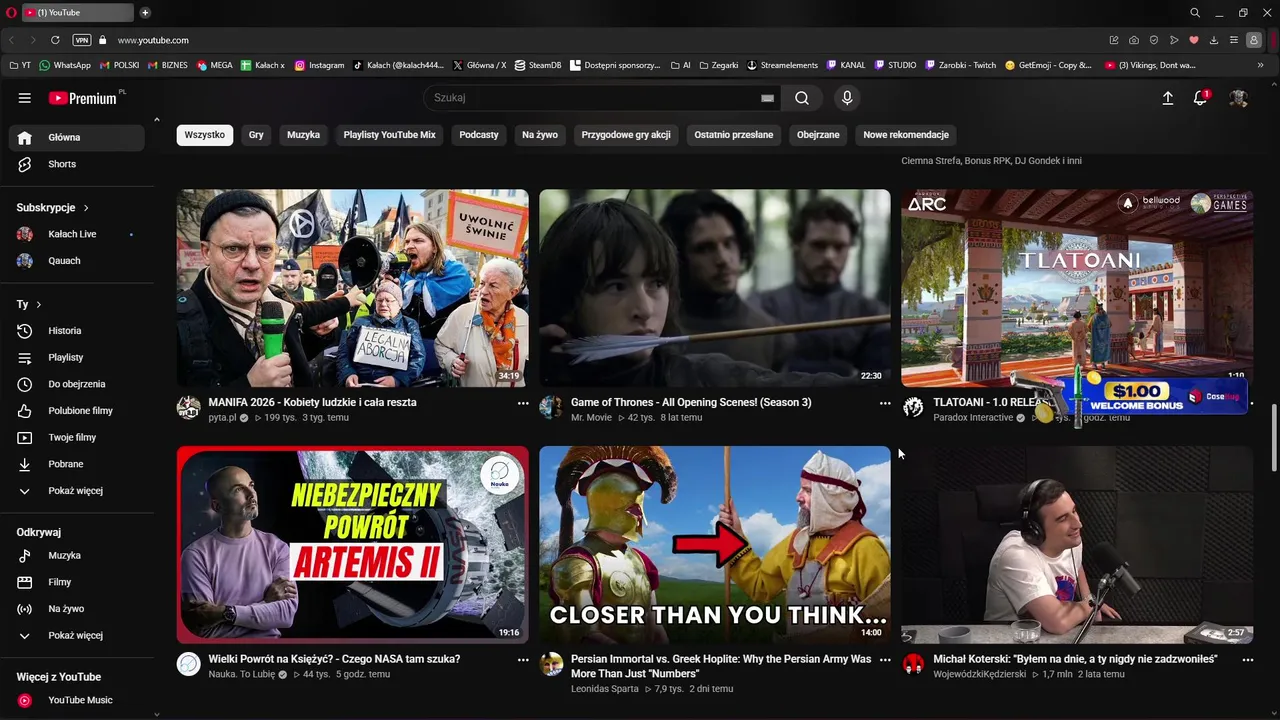Select Nowe rekomendacje chip
The image size is (1280, 720).
[906, 135]
